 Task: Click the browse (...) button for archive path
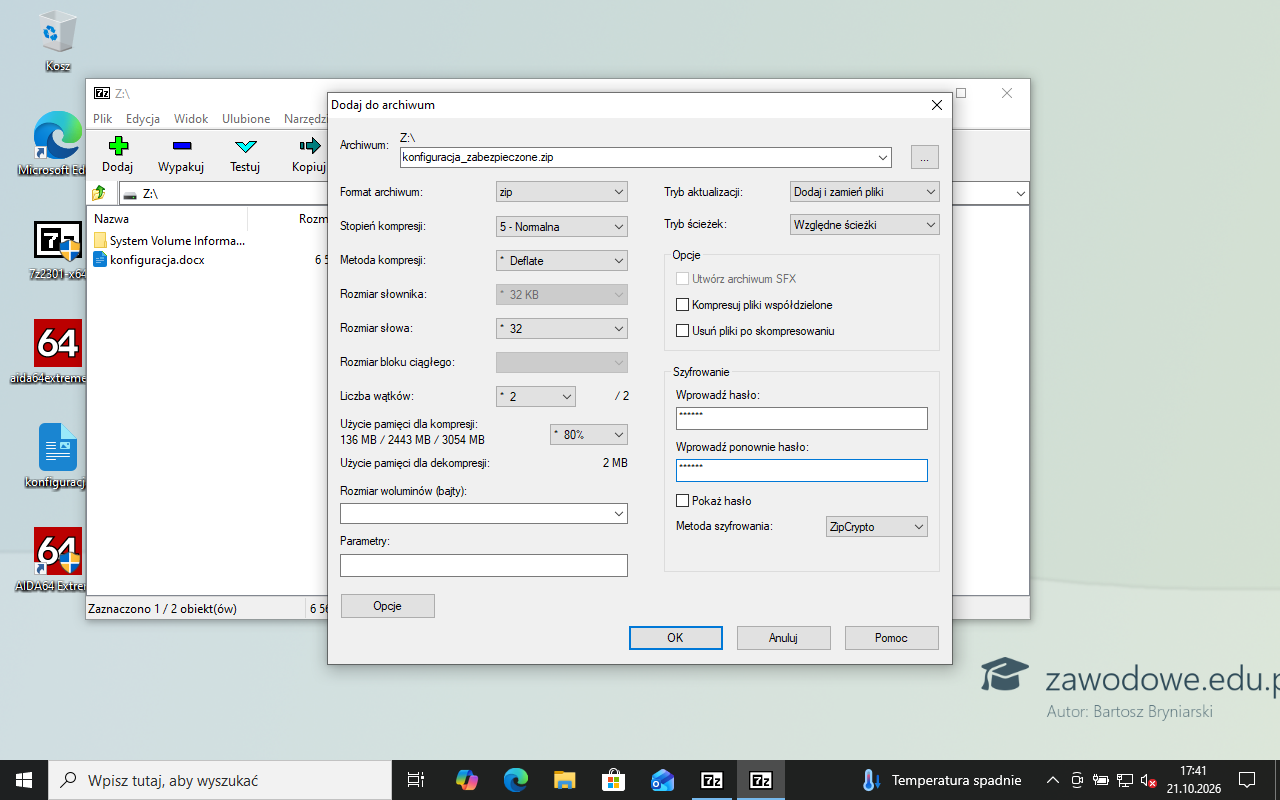(925, 157)
